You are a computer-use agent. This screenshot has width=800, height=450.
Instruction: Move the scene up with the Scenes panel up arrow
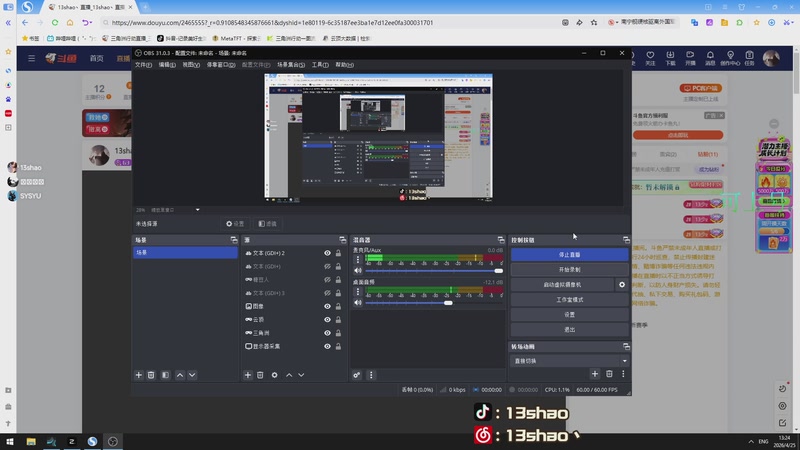(180, 375)
